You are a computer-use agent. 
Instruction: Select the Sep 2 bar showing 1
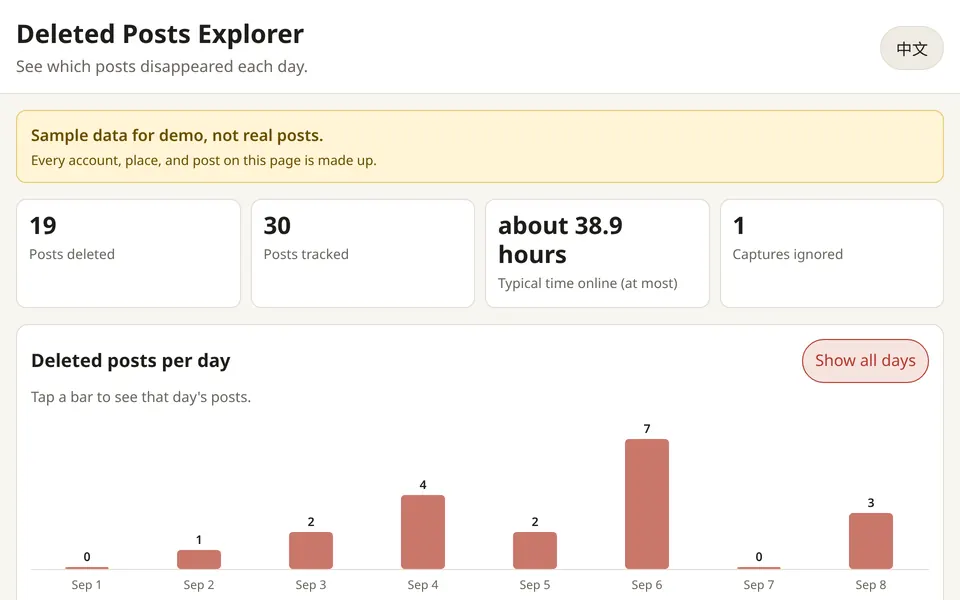point(199,559)
